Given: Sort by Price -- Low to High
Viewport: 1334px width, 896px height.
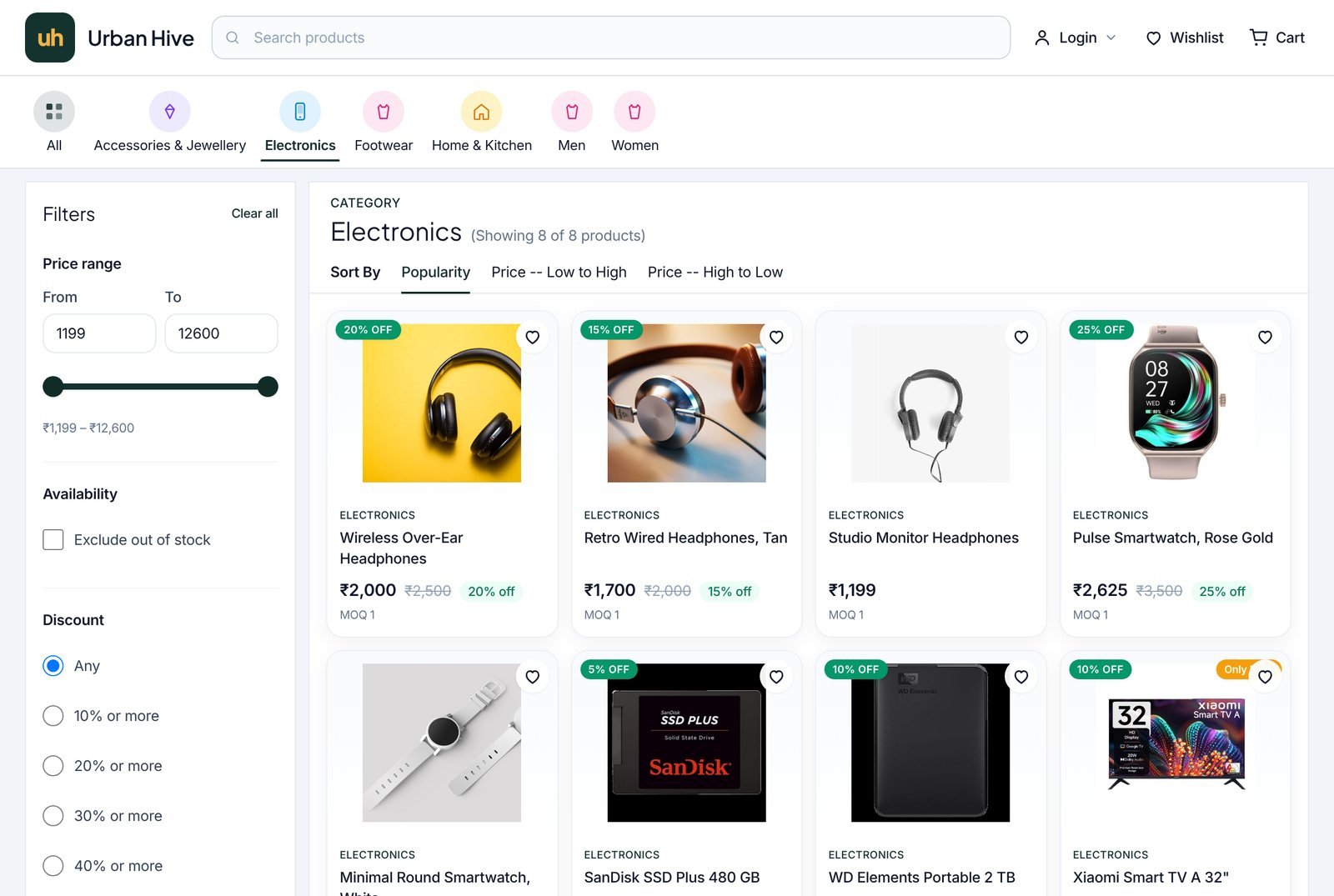Looking at the screenshot, I should (x=559, y=272).
